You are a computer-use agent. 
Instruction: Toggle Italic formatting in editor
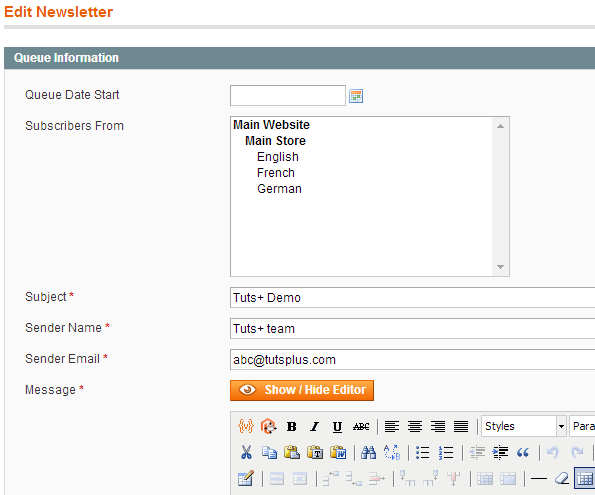point(314,427)
